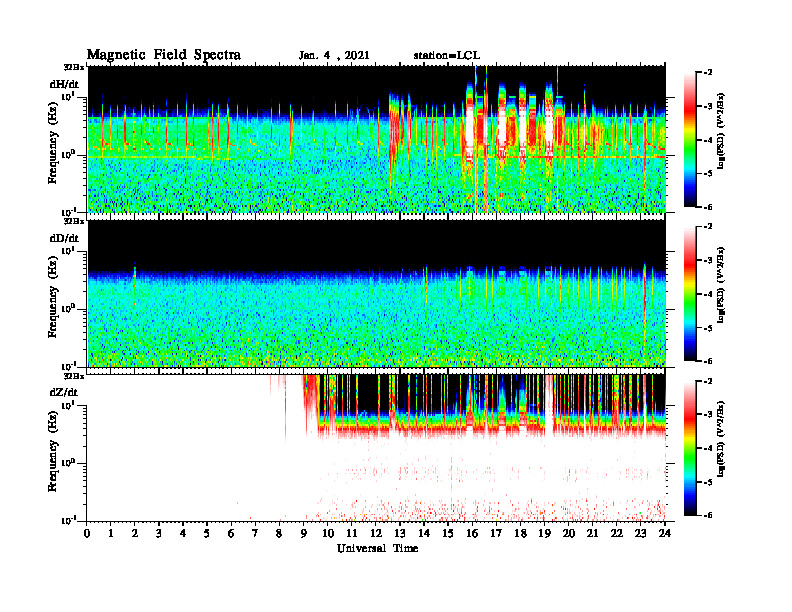Click the 32Hz label atop dZ/dt panel

[73, 376]
